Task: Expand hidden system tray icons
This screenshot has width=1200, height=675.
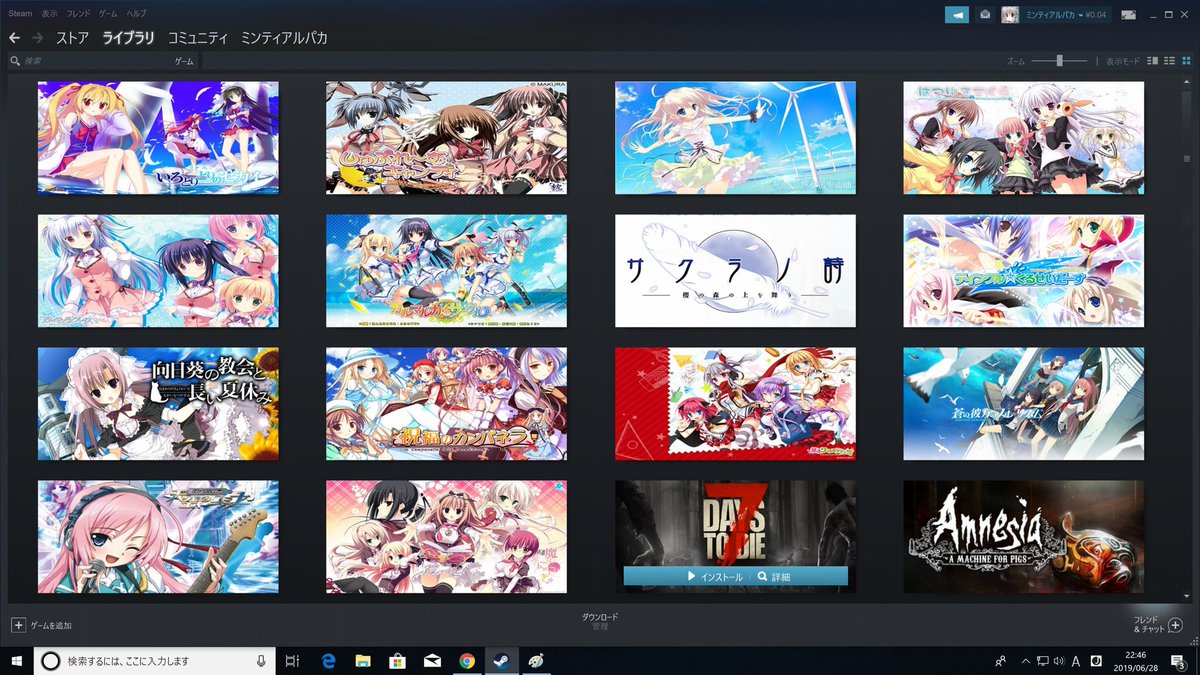Action: point(1026,660)
